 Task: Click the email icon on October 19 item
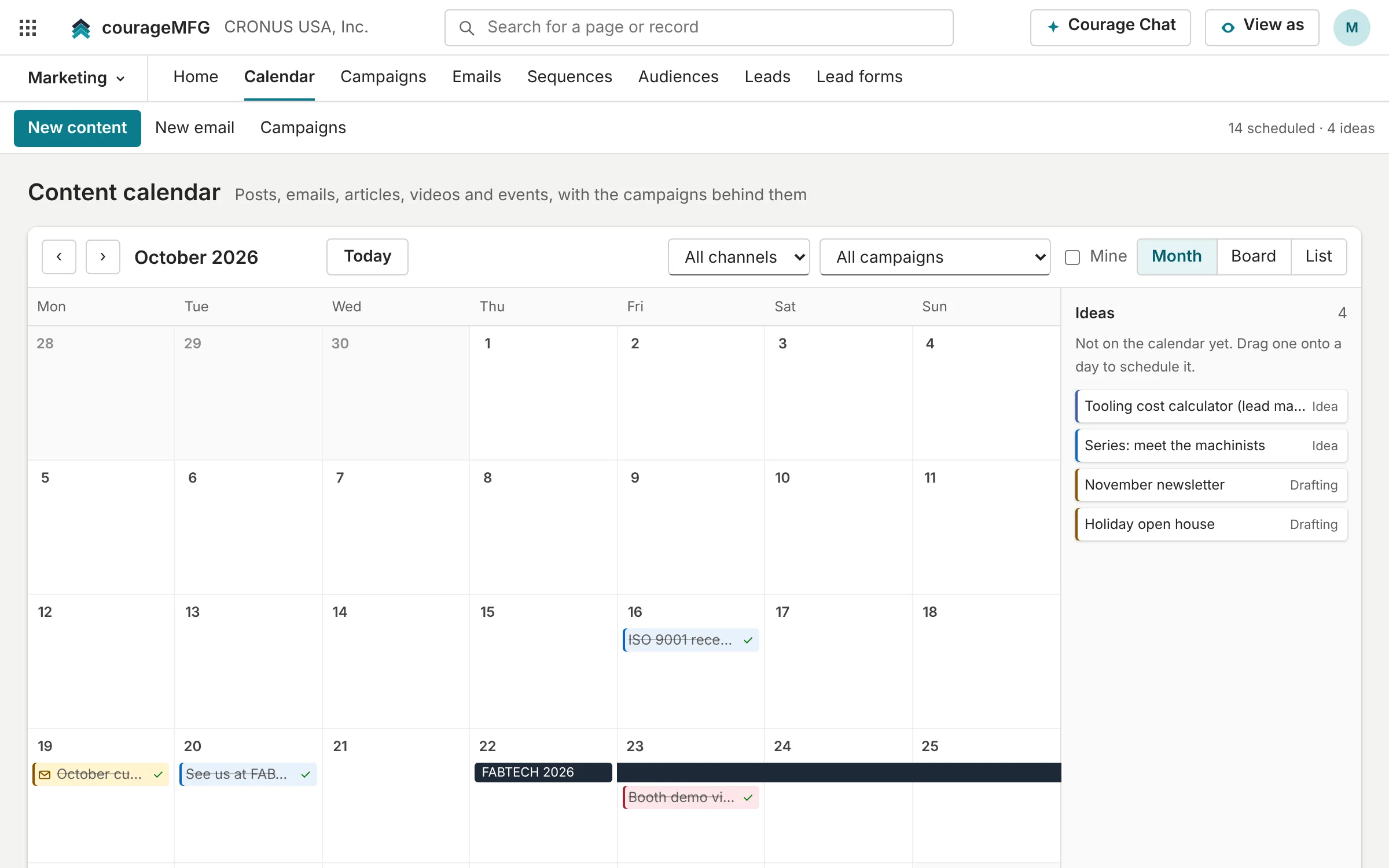point(45,774)
